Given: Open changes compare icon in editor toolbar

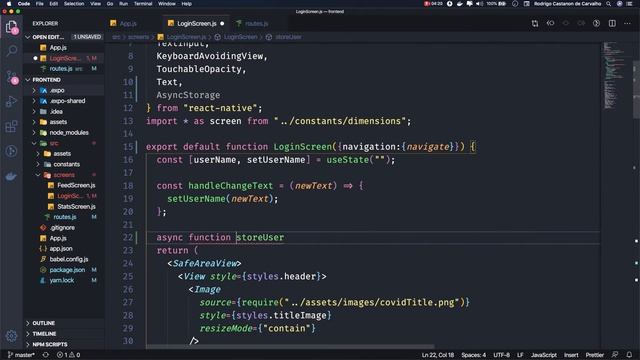Looking at the screenshot, I should (x=535, y=24).
